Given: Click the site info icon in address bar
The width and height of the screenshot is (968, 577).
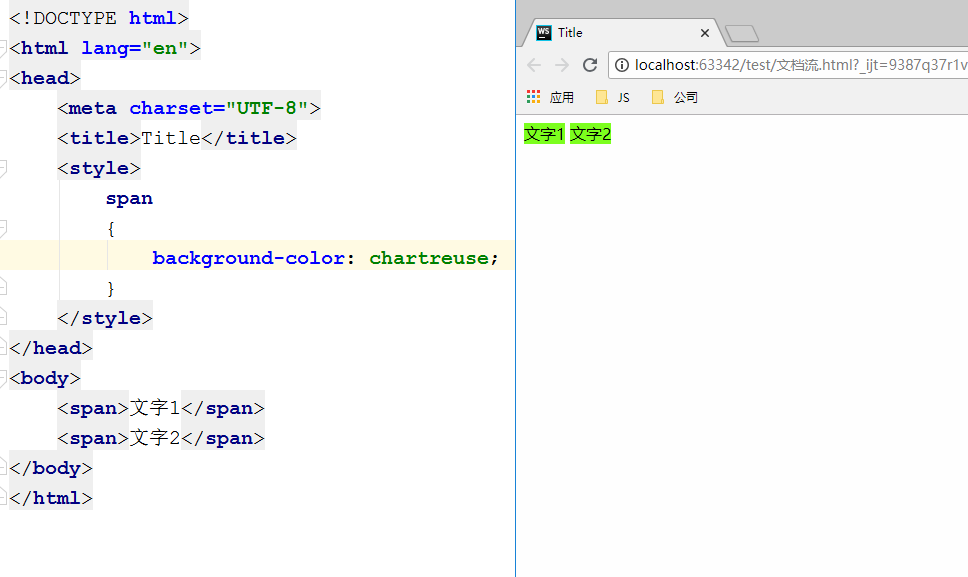Looking at the screenshot, I should (622, 65).
